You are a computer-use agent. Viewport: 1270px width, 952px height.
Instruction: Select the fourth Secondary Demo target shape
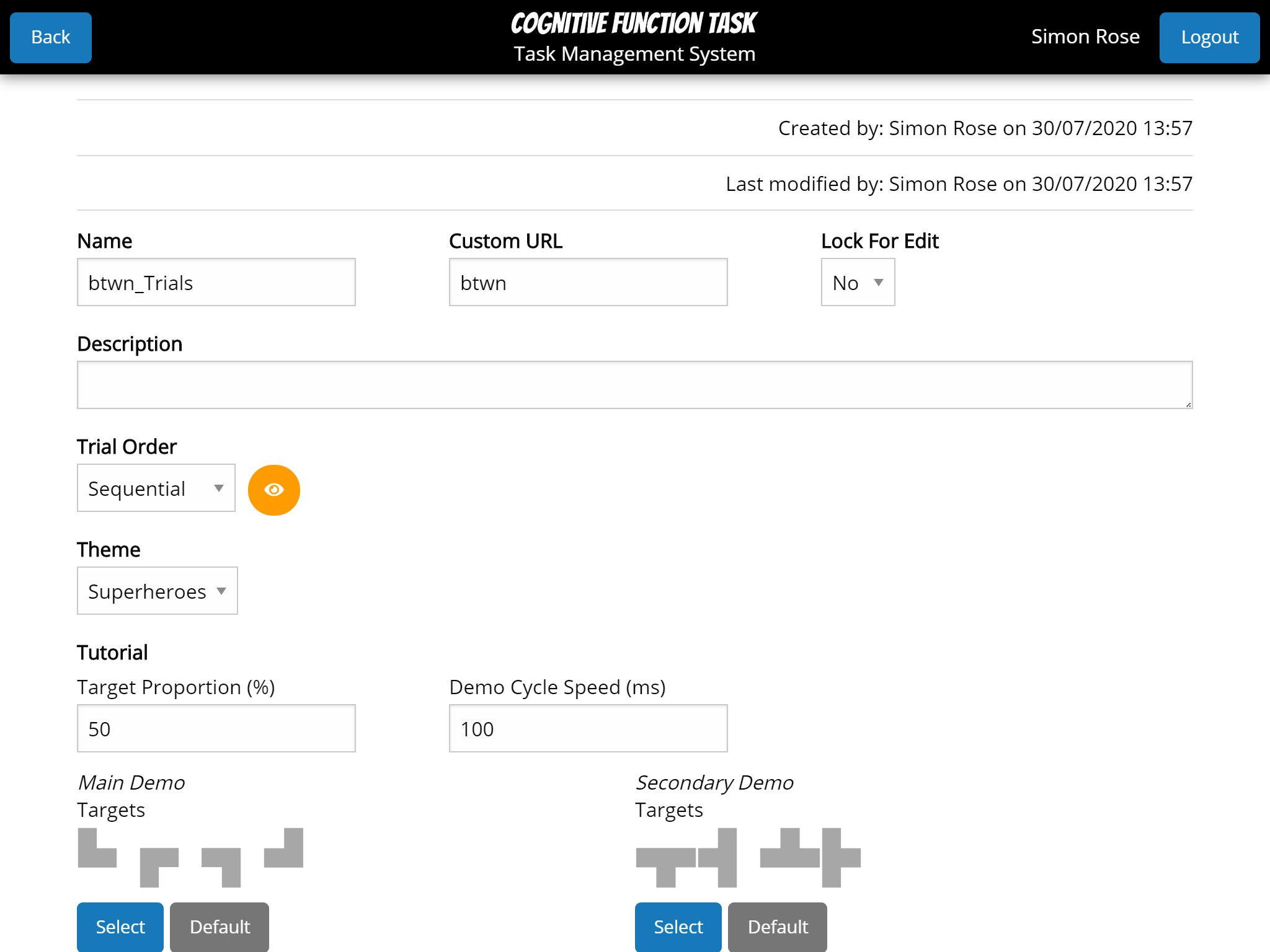(x=841, y=858)
